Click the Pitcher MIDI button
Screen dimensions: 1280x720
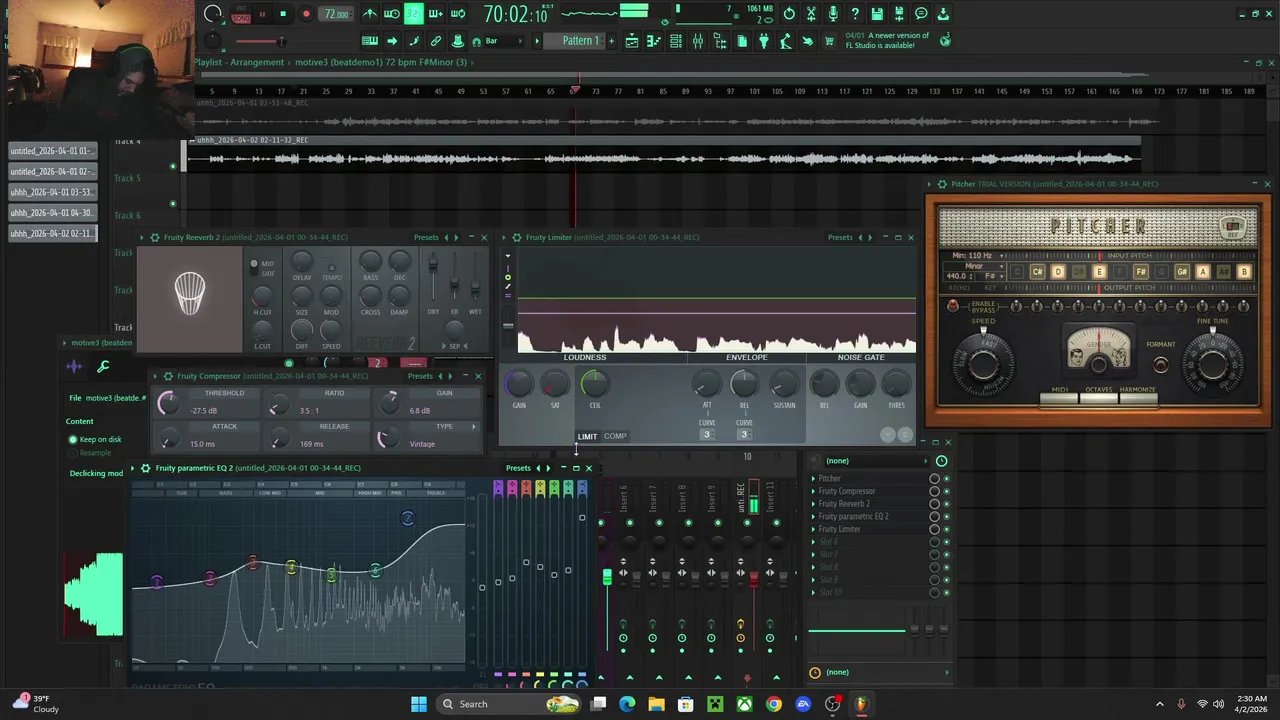1059,400
